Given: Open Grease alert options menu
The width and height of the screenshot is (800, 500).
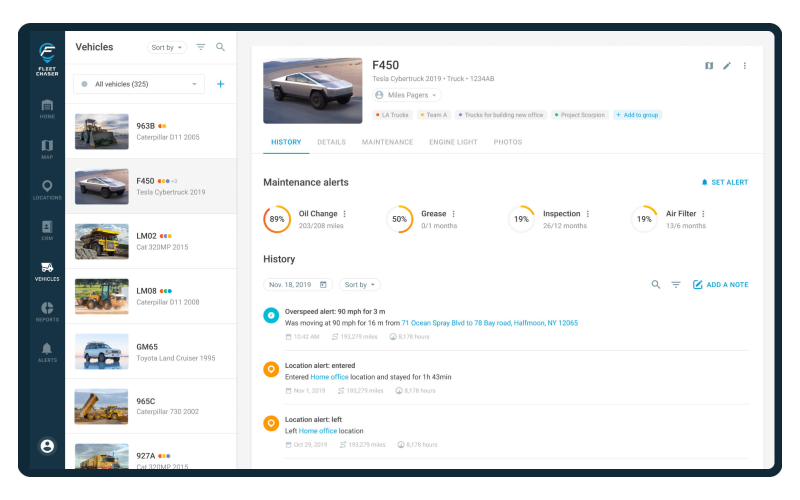Looking at the screenshot, I should [453, 214].
